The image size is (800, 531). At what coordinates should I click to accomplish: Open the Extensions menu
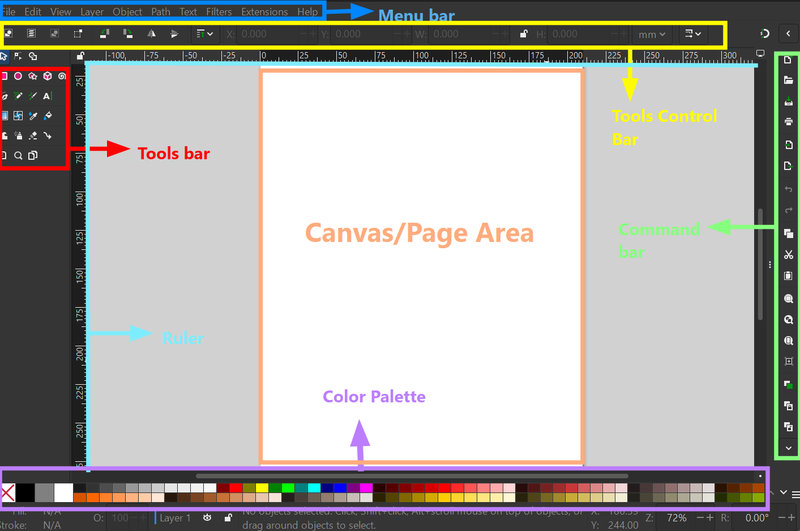[x=264, y=11]
